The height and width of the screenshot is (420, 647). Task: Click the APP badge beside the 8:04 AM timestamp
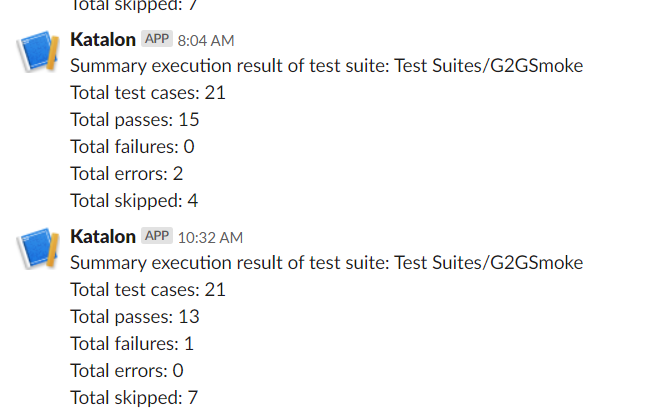tap(156, 39)
